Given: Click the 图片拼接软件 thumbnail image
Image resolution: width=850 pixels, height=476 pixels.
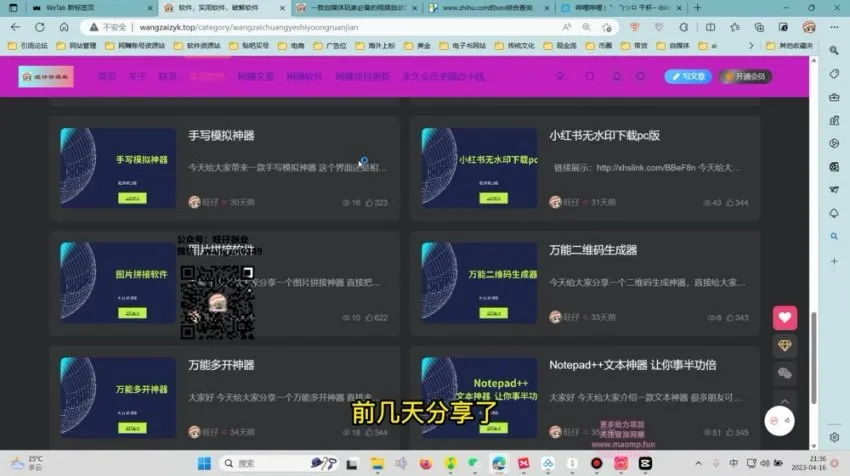Looking at the screenshot, I should click(118, 283).
